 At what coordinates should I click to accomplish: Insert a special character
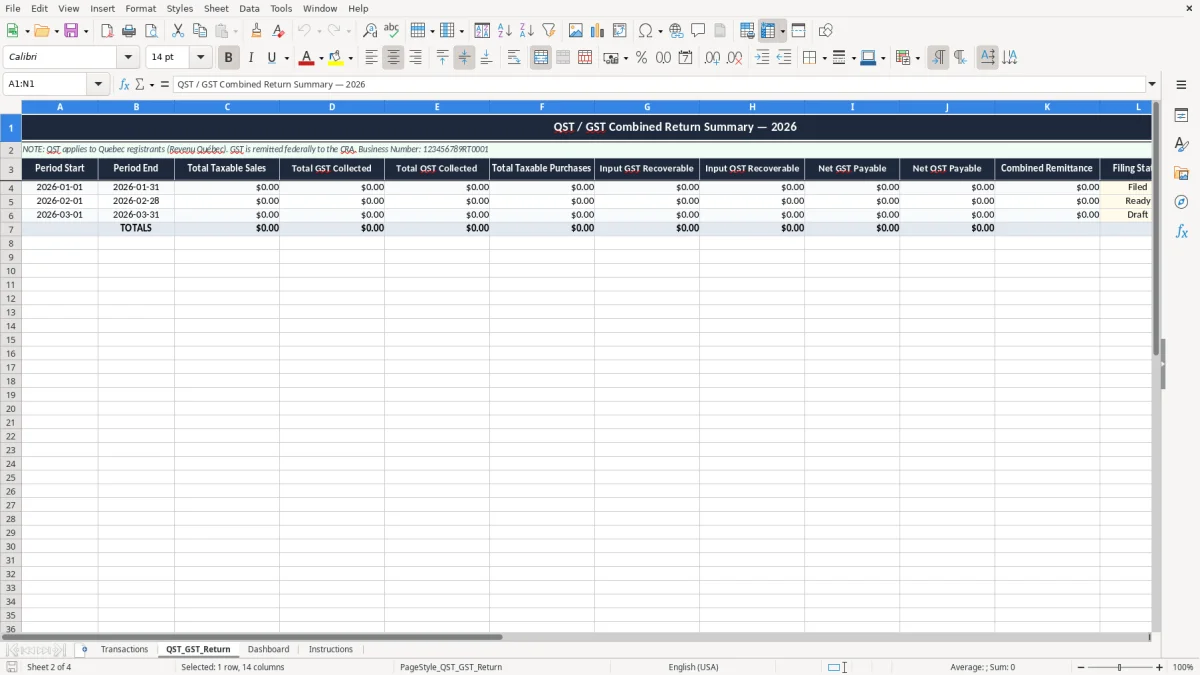click(646, 31)
